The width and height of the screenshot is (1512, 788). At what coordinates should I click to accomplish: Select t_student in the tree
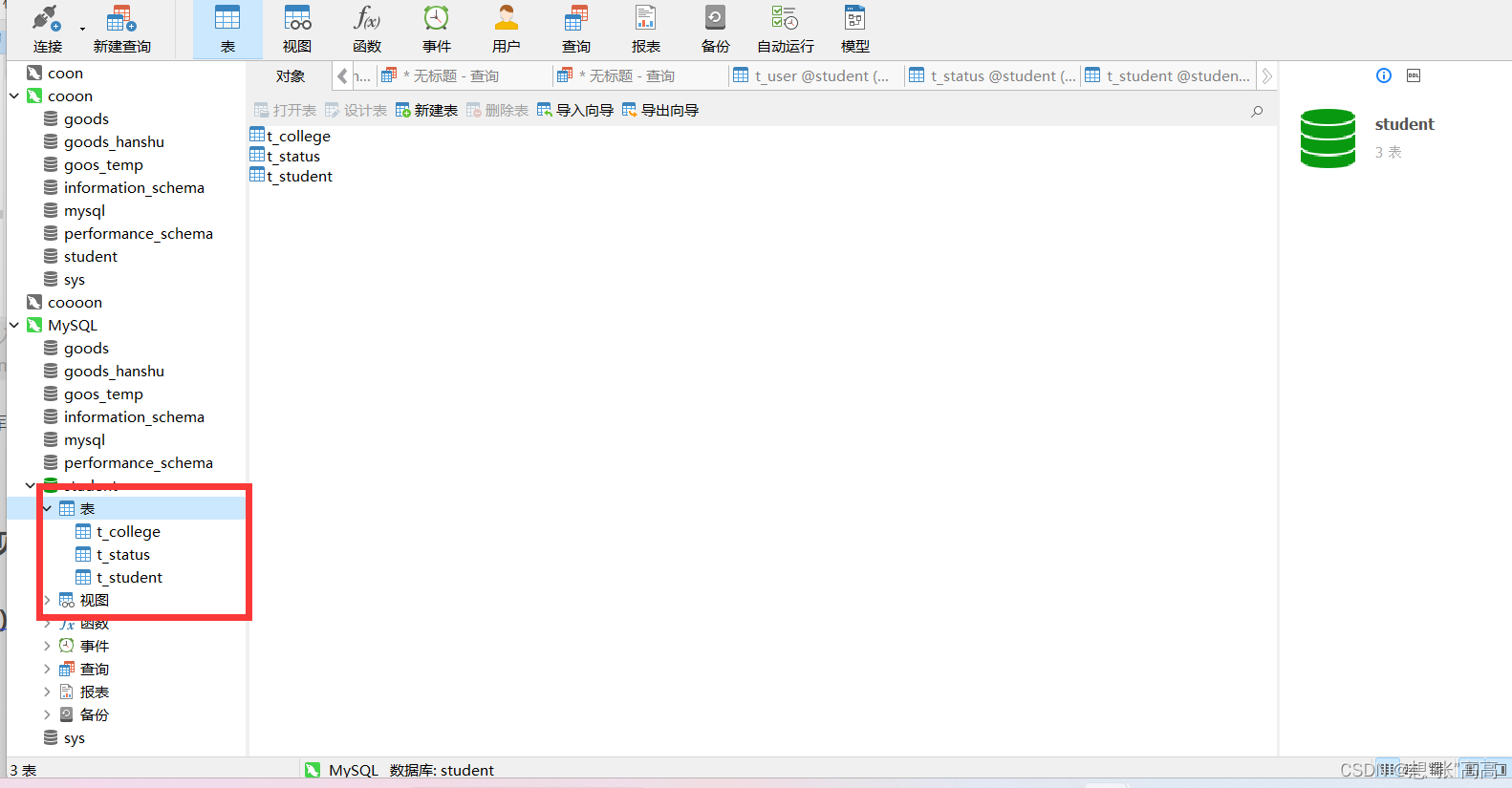[129, 577]
